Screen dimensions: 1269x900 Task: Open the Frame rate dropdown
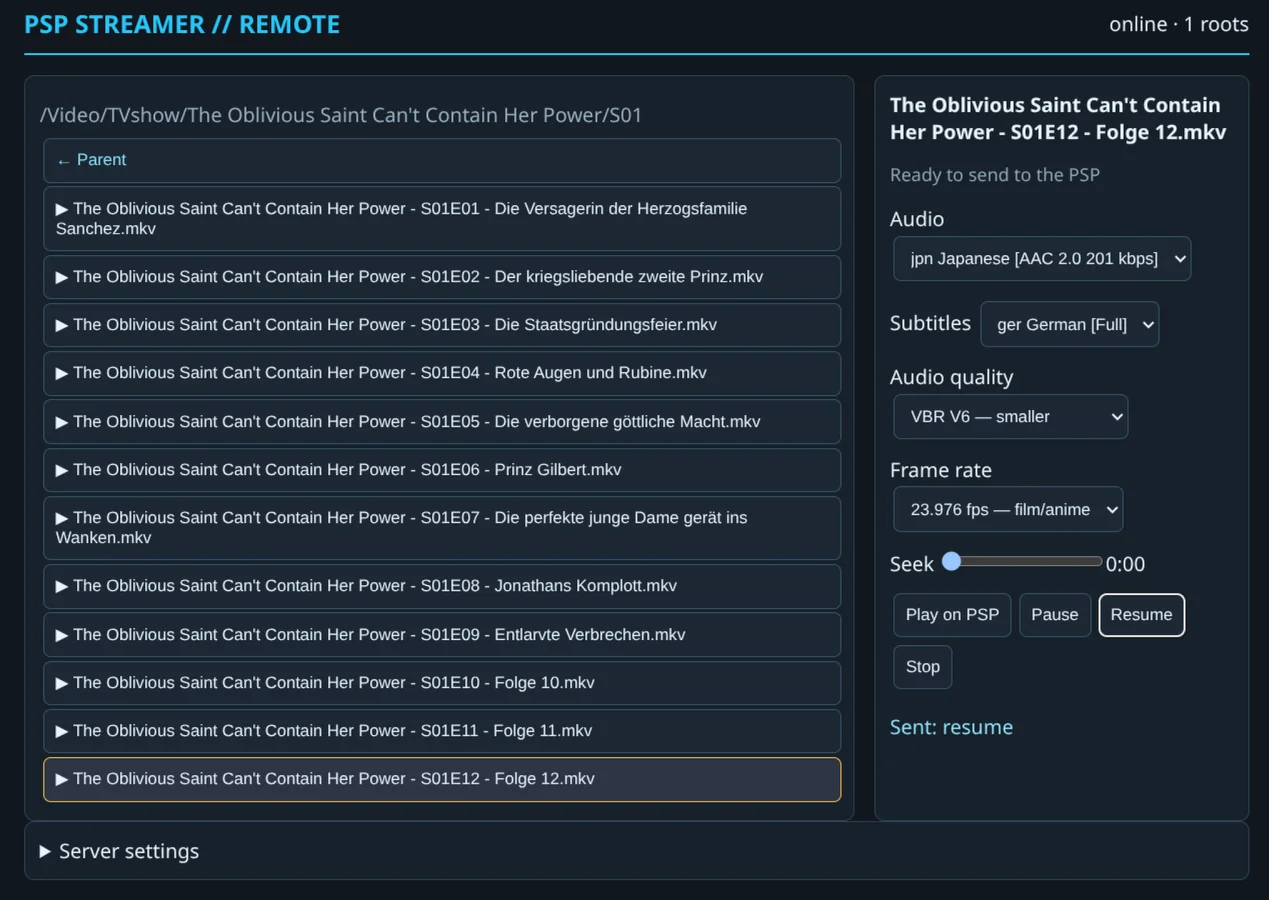pyautogui.click(x=1008, y=510)
